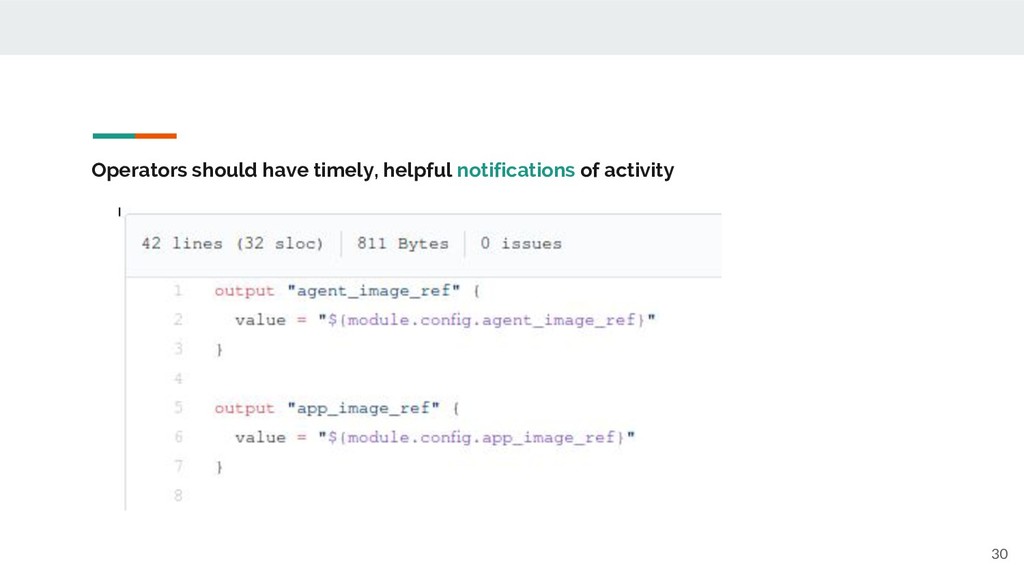Viewport: 1024px width, 576px height.
Task: Click the module.config.app_image_ref interpolation value
Action: 476,438
